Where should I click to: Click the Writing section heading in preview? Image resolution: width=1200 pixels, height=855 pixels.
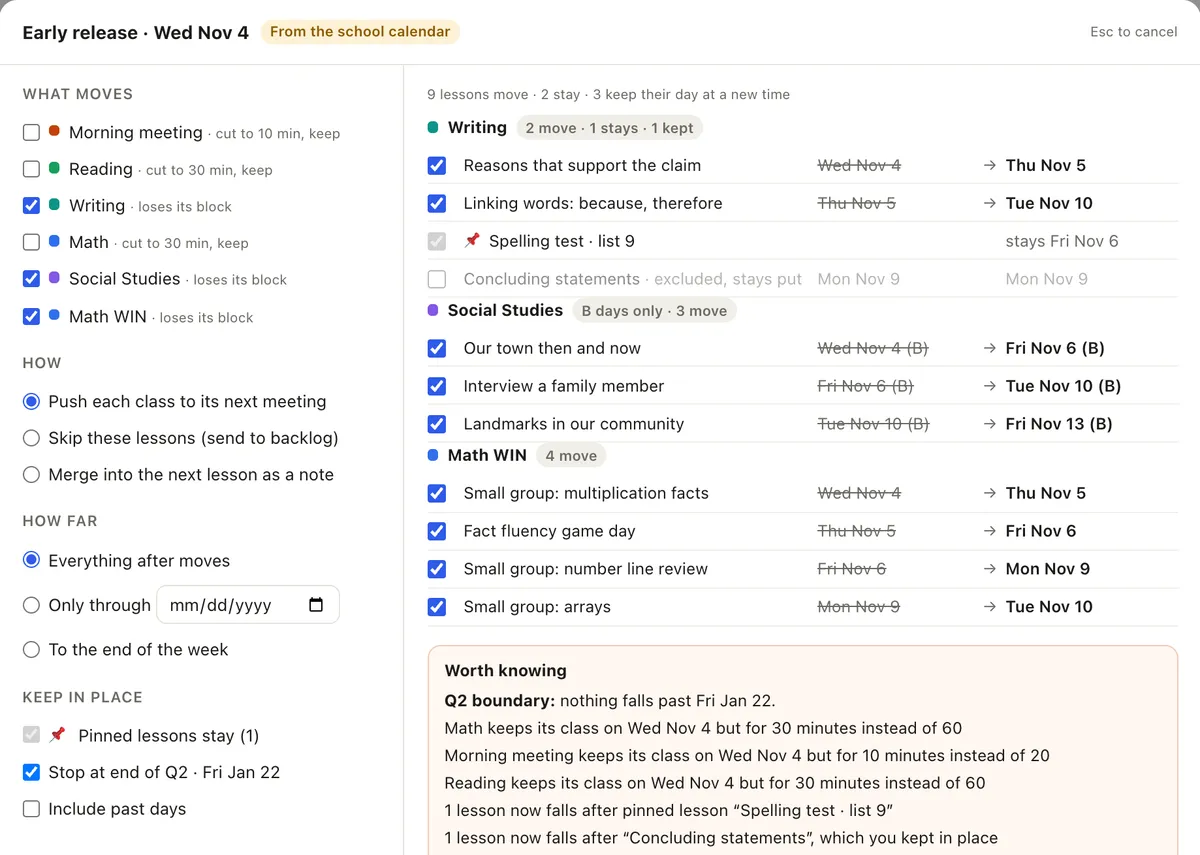click(x=477, y=128)
